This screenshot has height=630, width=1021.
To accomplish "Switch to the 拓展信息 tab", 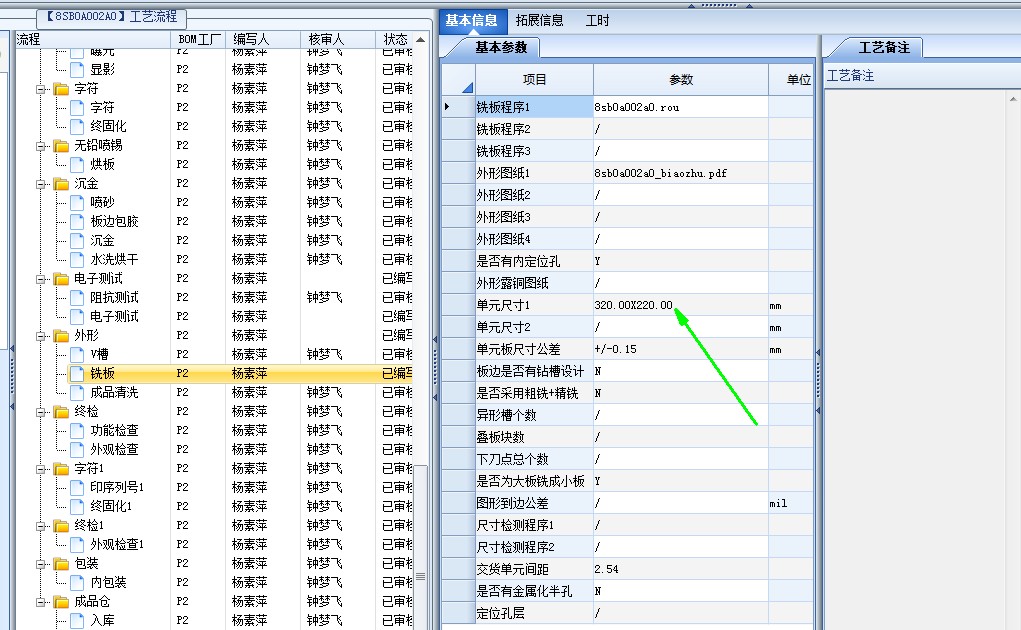I will click(x=539, y=21).
